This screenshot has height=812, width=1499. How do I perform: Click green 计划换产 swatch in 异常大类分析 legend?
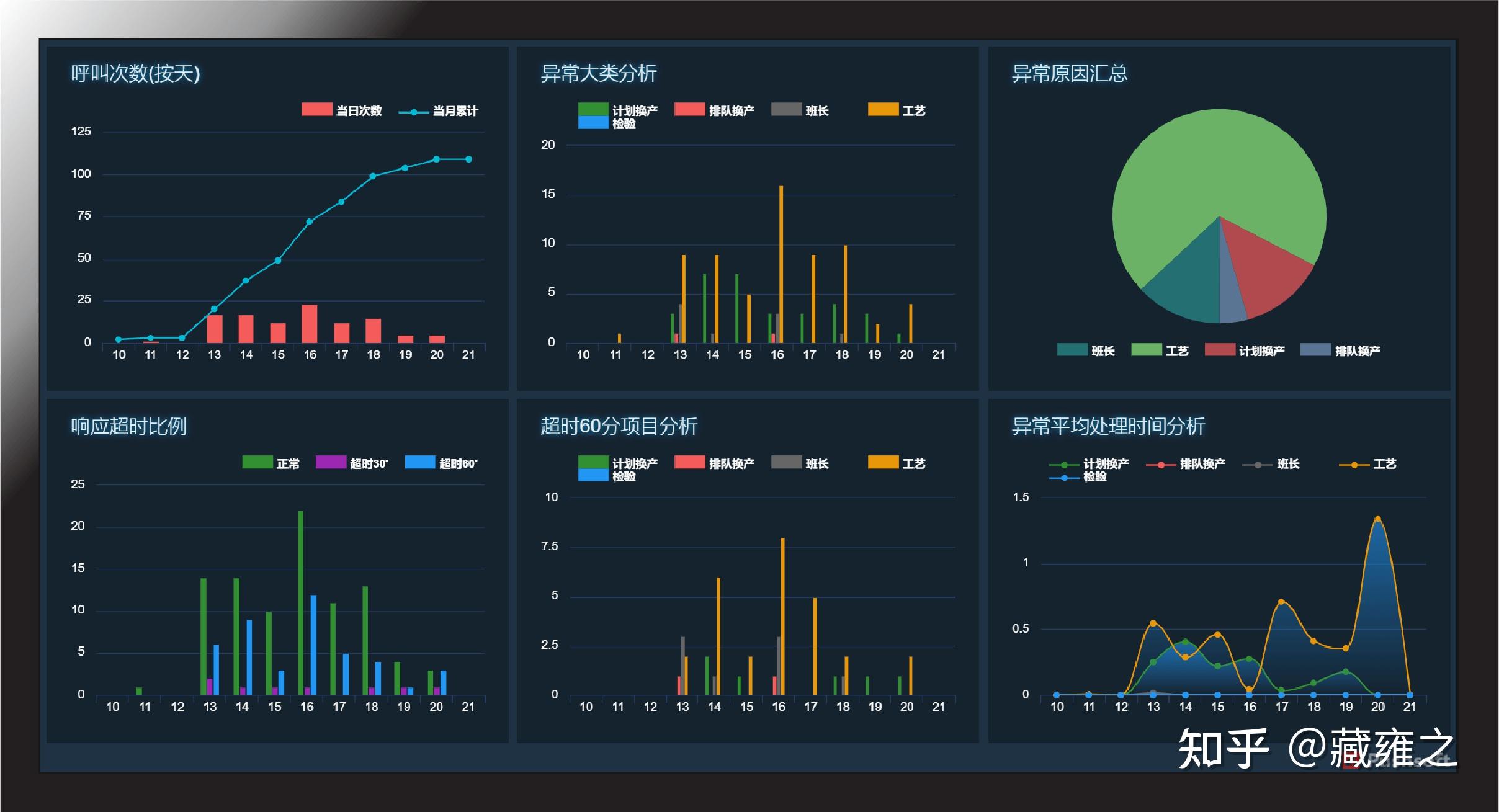593,109
